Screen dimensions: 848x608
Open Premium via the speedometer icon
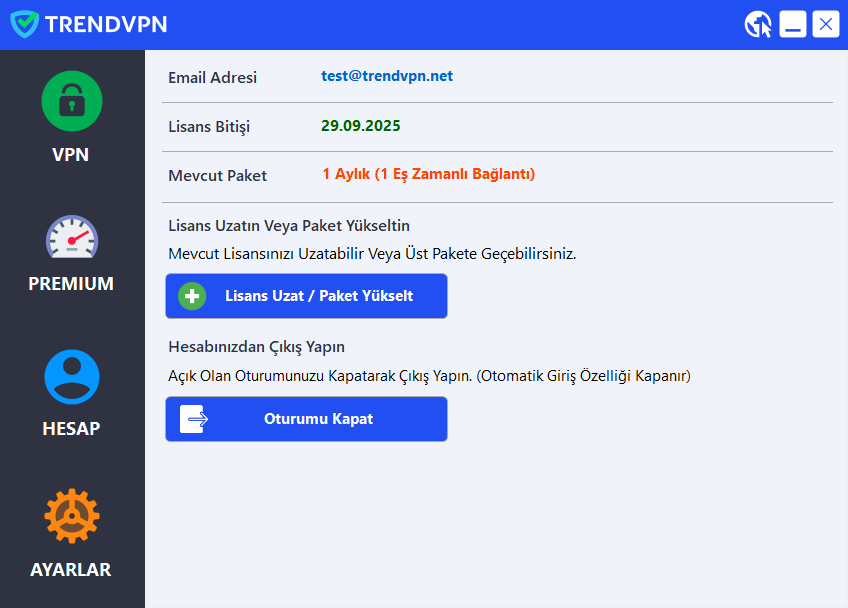coord(72,238)
